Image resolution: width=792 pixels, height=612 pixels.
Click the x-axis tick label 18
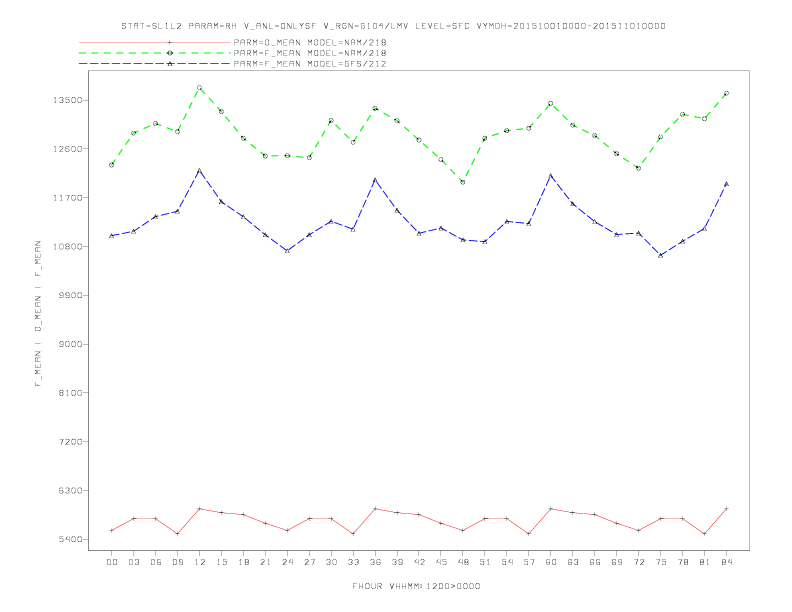(243, 562)
